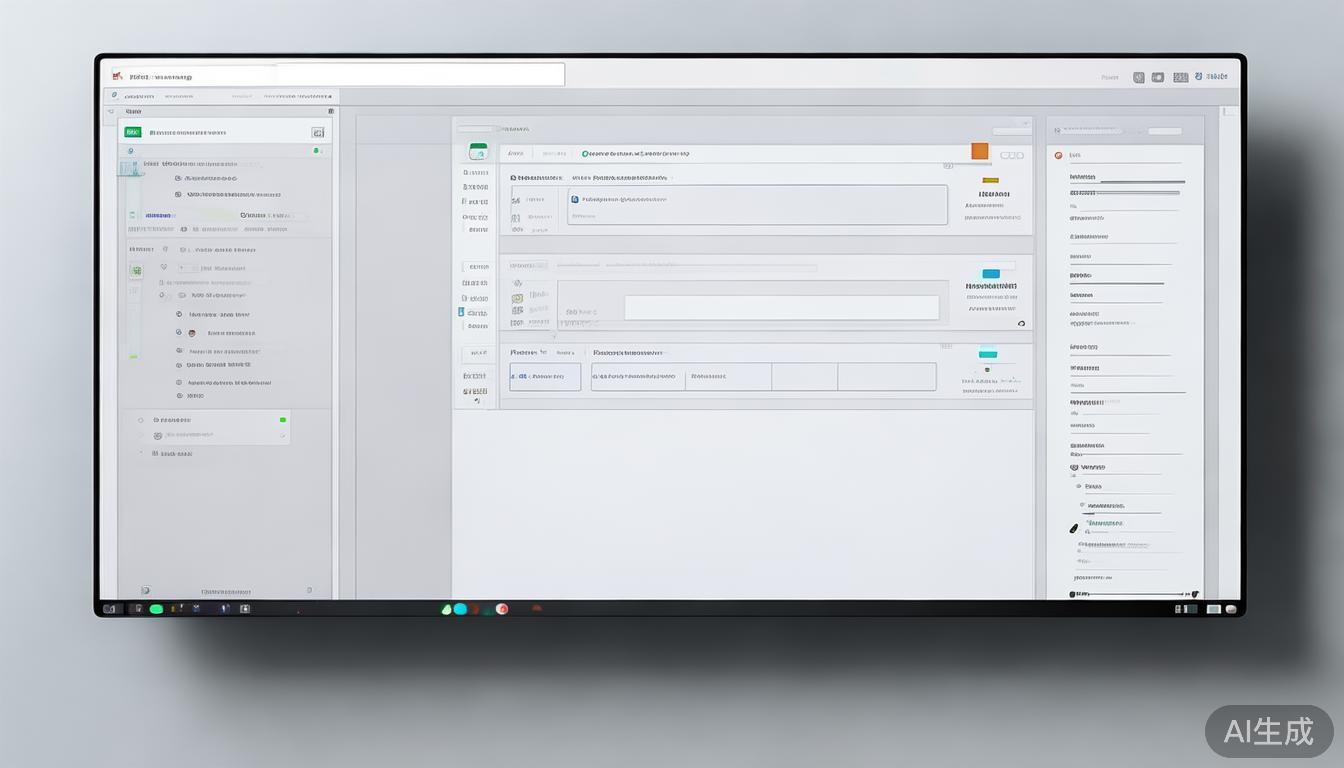This screenshot has width=1344, height=768.
Task: Select the radio button beside avatar in left list
Action: (x=179, y=332)
